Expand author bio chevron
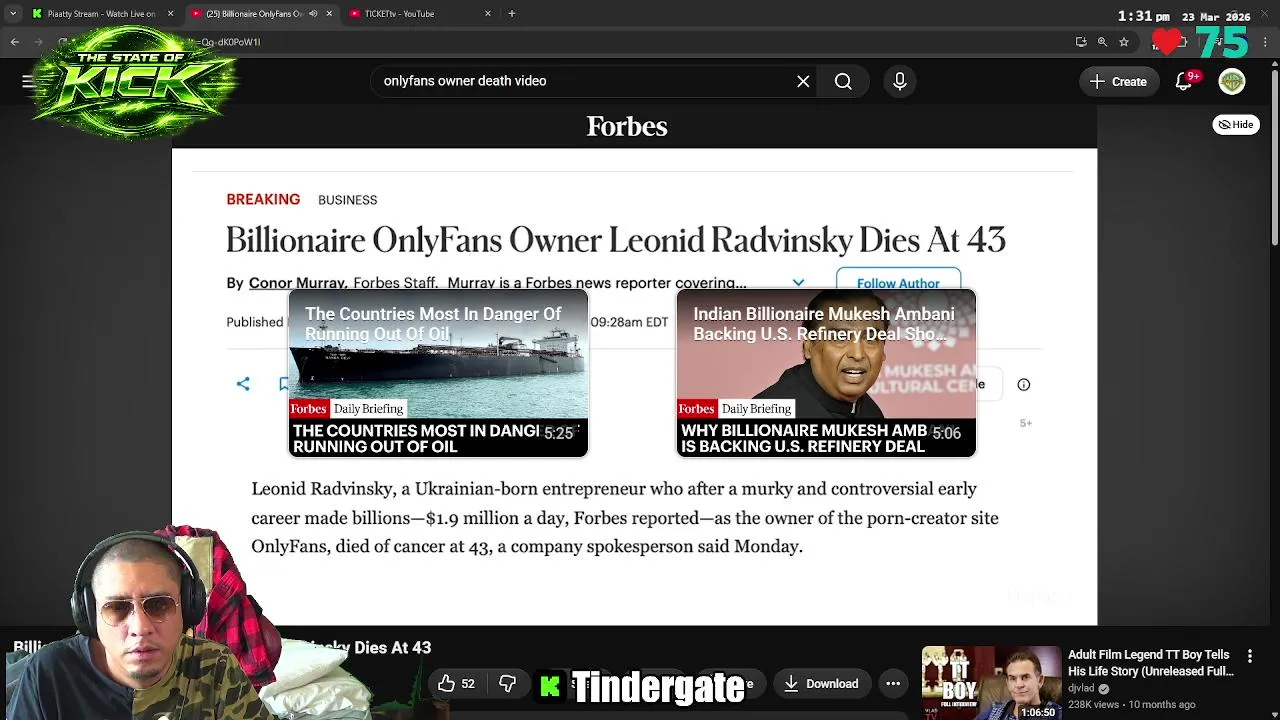1280x720 pixels. [798, 283]
